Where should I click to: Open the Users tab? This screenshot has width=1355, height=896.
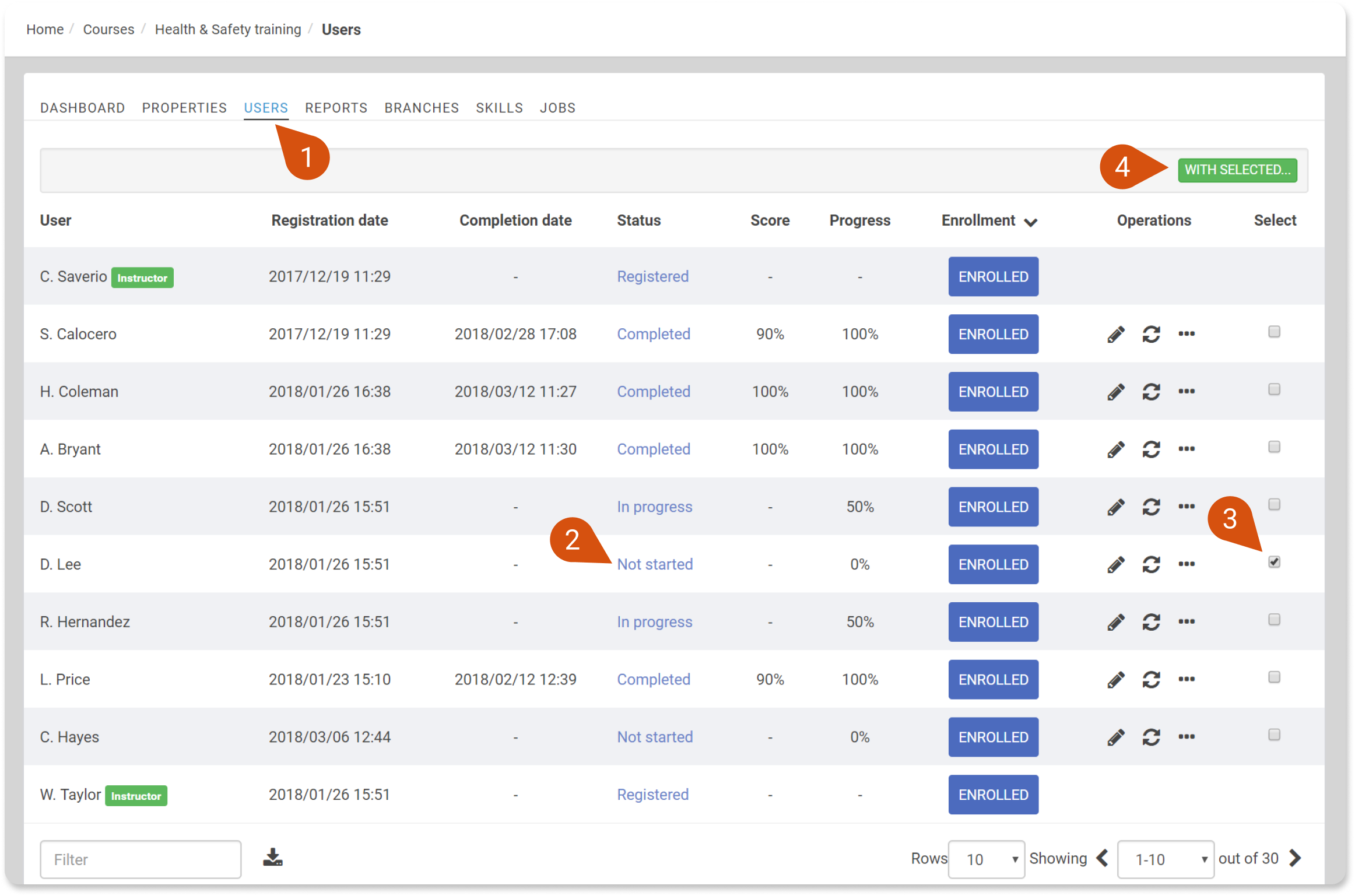coord(266,108)
